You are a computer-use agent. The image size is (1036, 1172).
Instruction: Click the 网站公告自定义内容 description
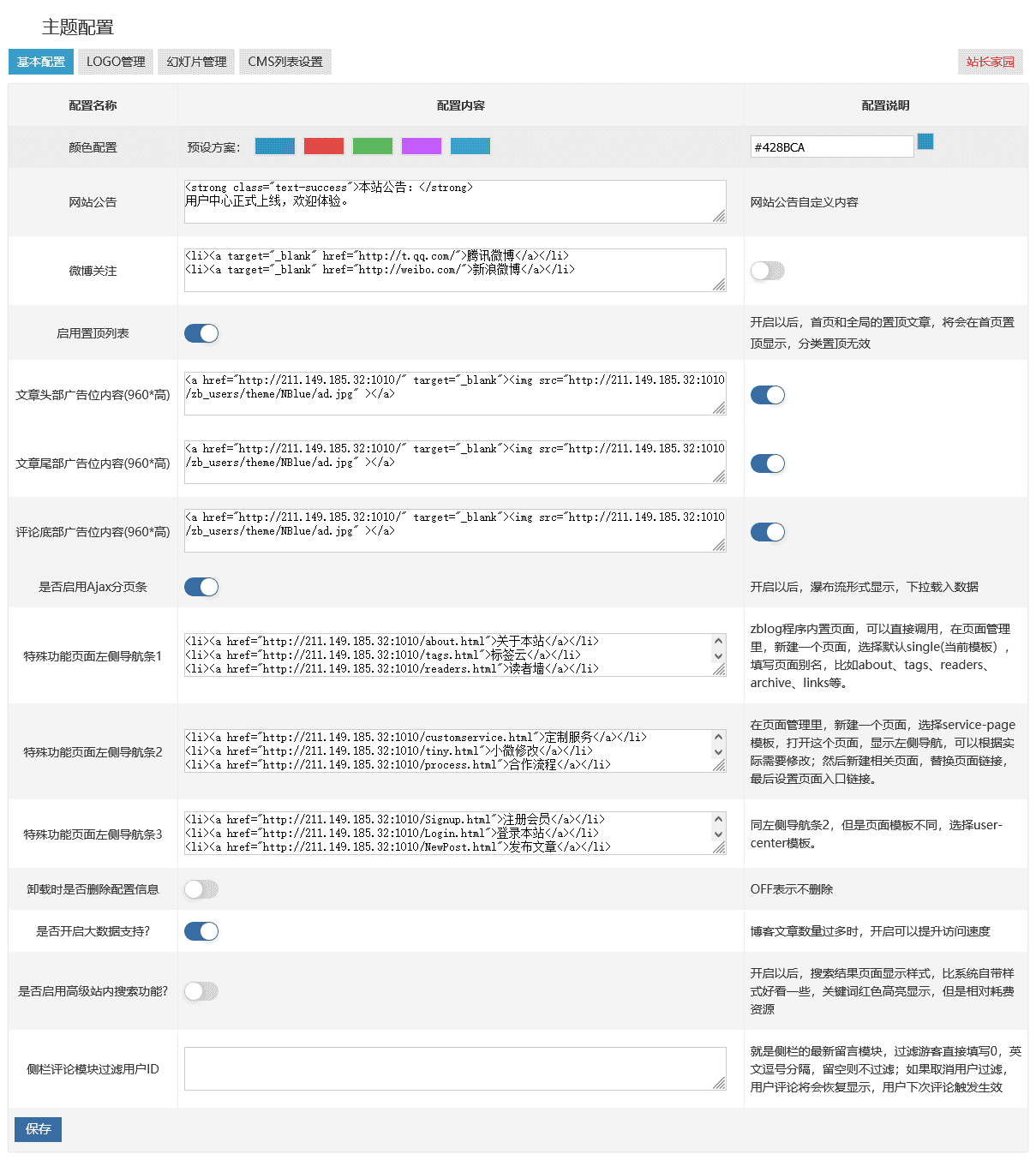tap(804, 202)
